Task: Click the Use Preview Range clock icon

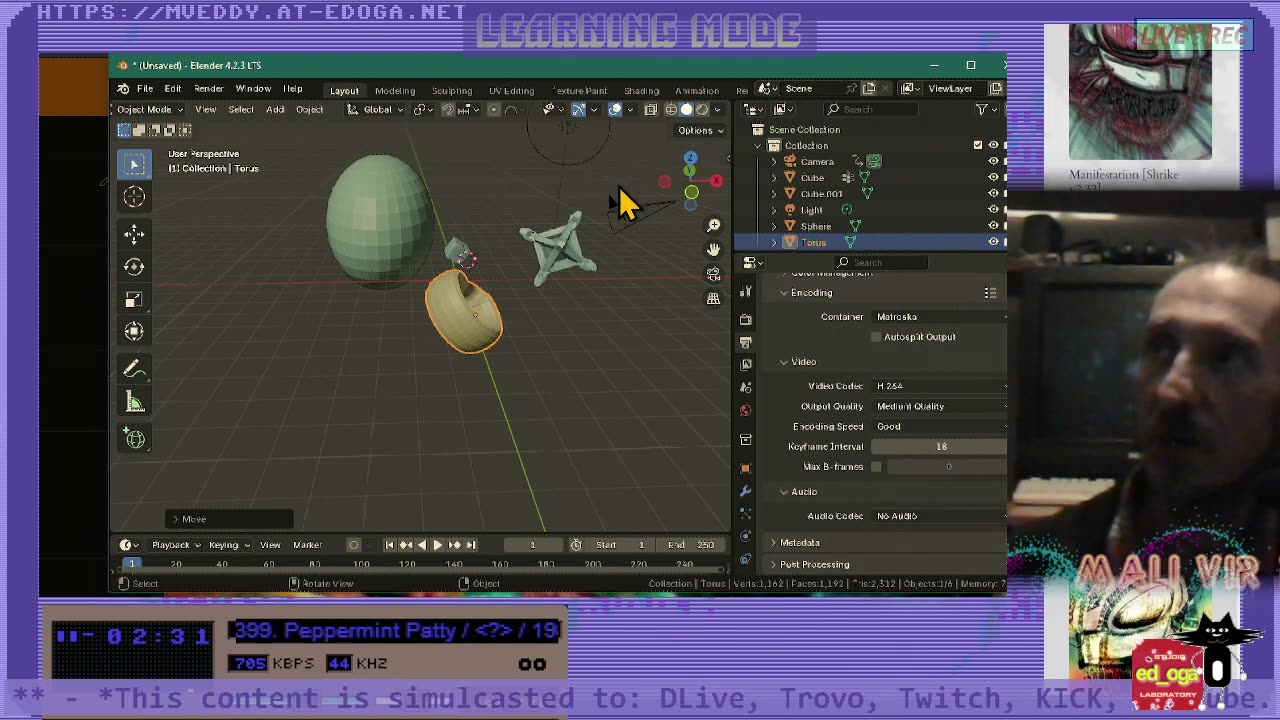Action: tap(576, 545)
